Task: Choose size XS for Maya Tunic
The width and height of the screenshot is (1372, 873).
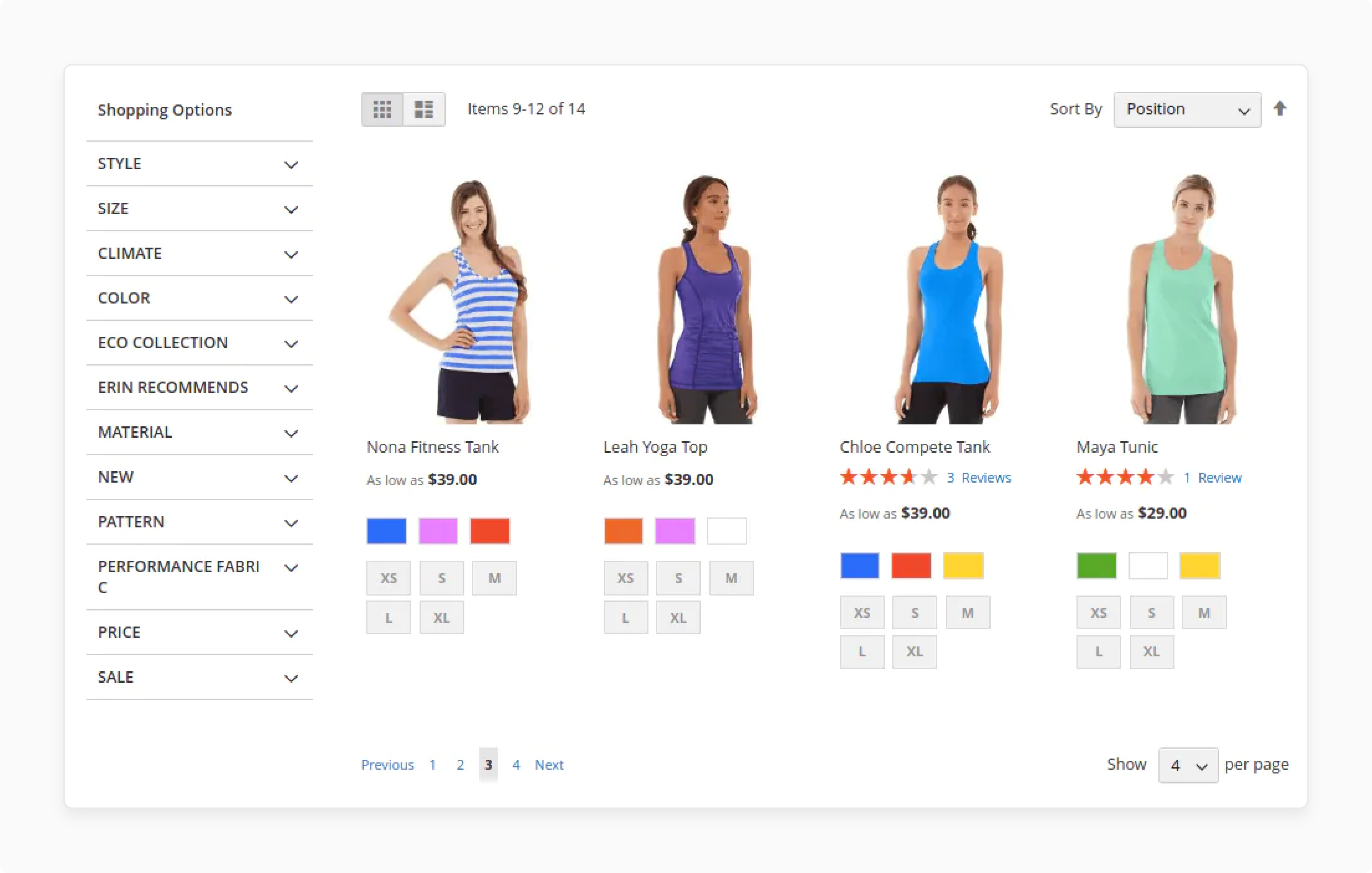Action: pos(1099,613)
